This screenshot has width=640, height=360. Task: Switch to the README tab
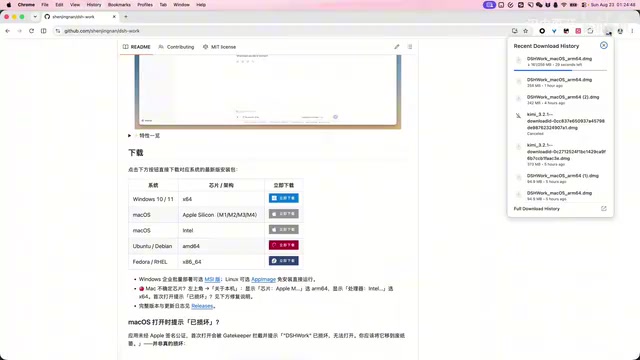[137, 47]
